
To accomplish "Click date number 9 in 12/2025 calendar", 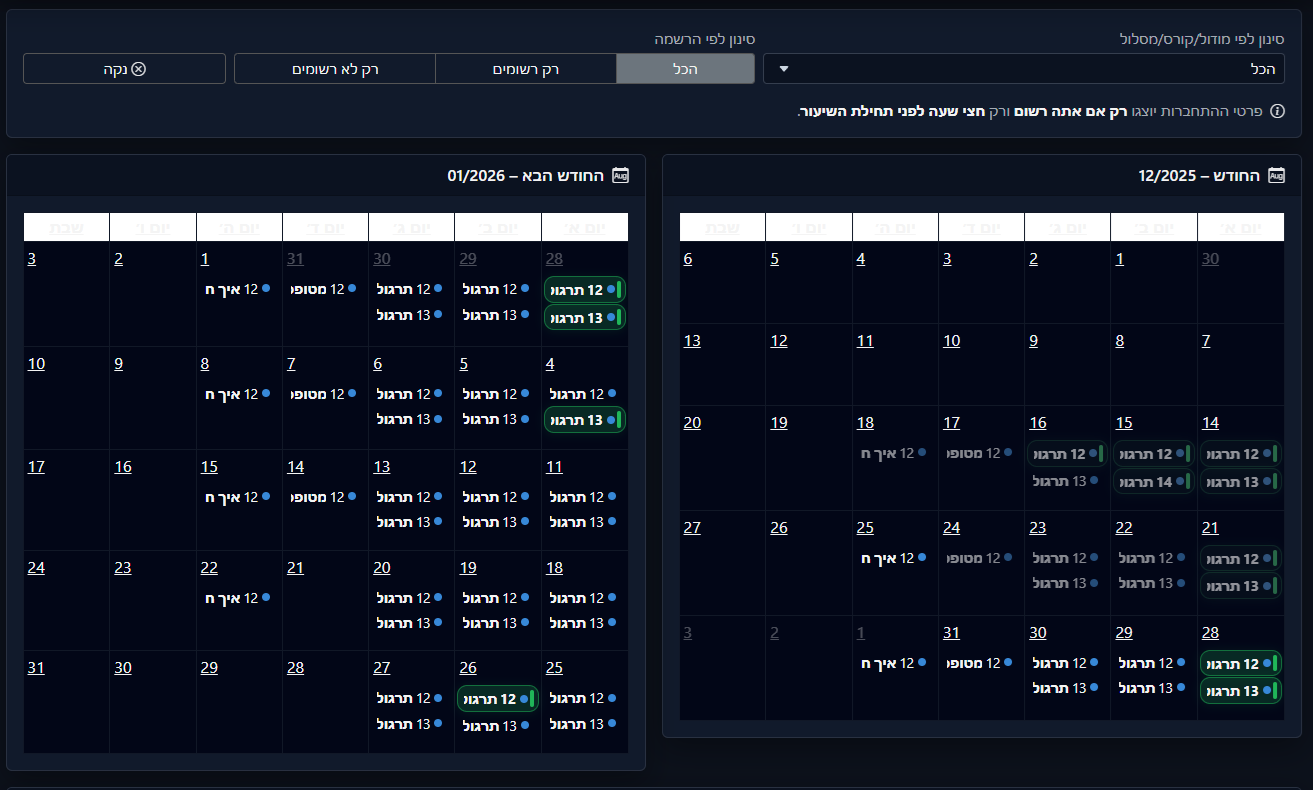I will click(x=1034, y=341).
